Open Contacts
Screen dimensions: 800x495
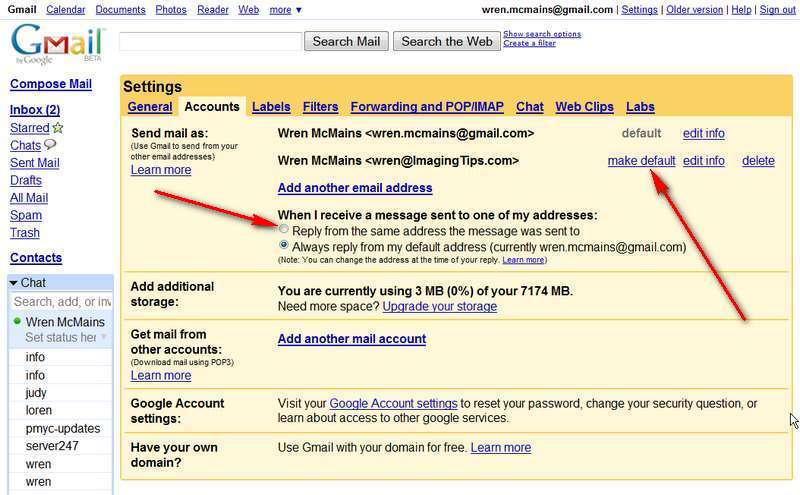click(36, 258)
